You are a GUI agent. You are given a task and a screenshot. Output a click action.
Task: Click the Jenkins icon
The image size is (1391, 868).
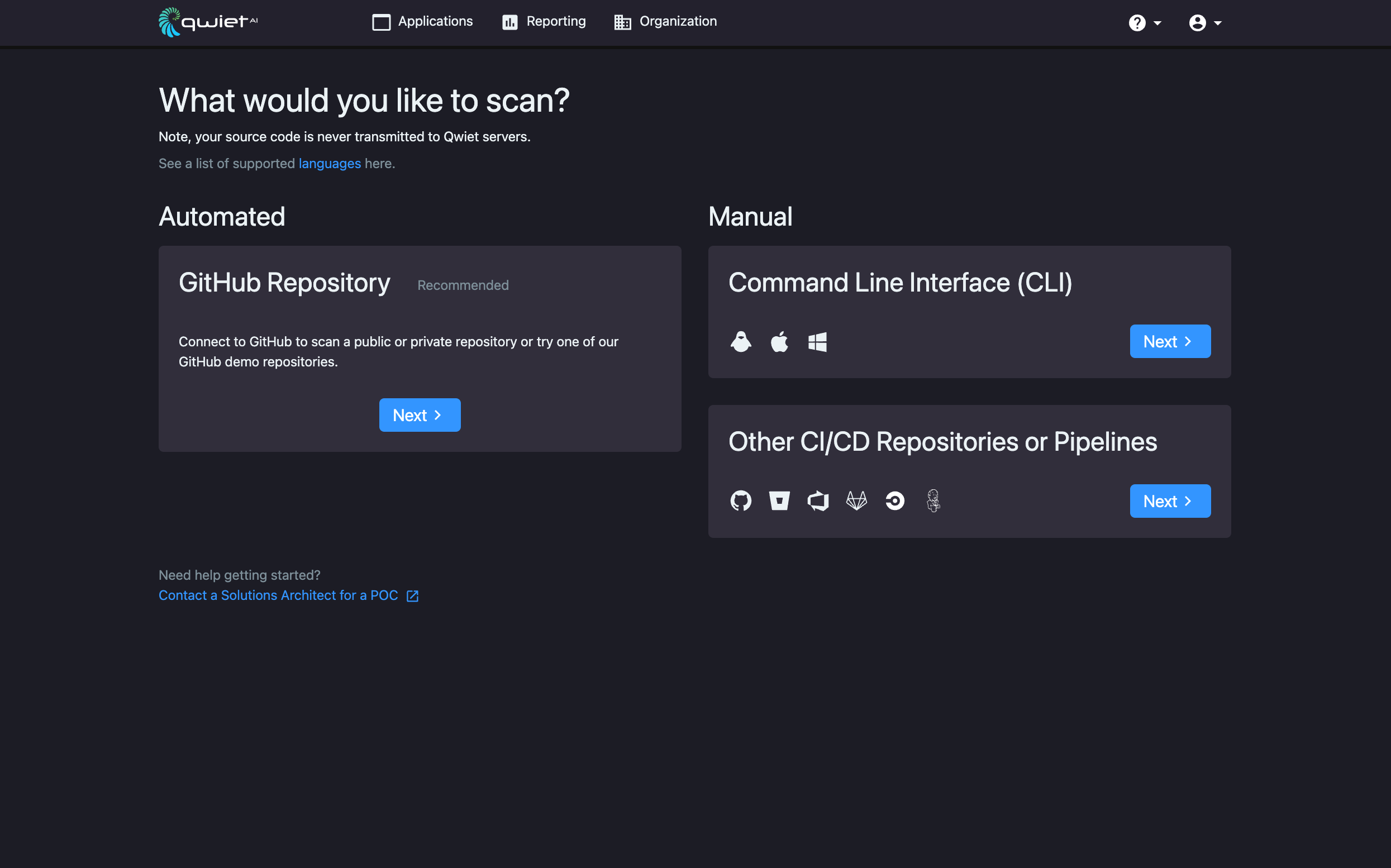[933, 500]
